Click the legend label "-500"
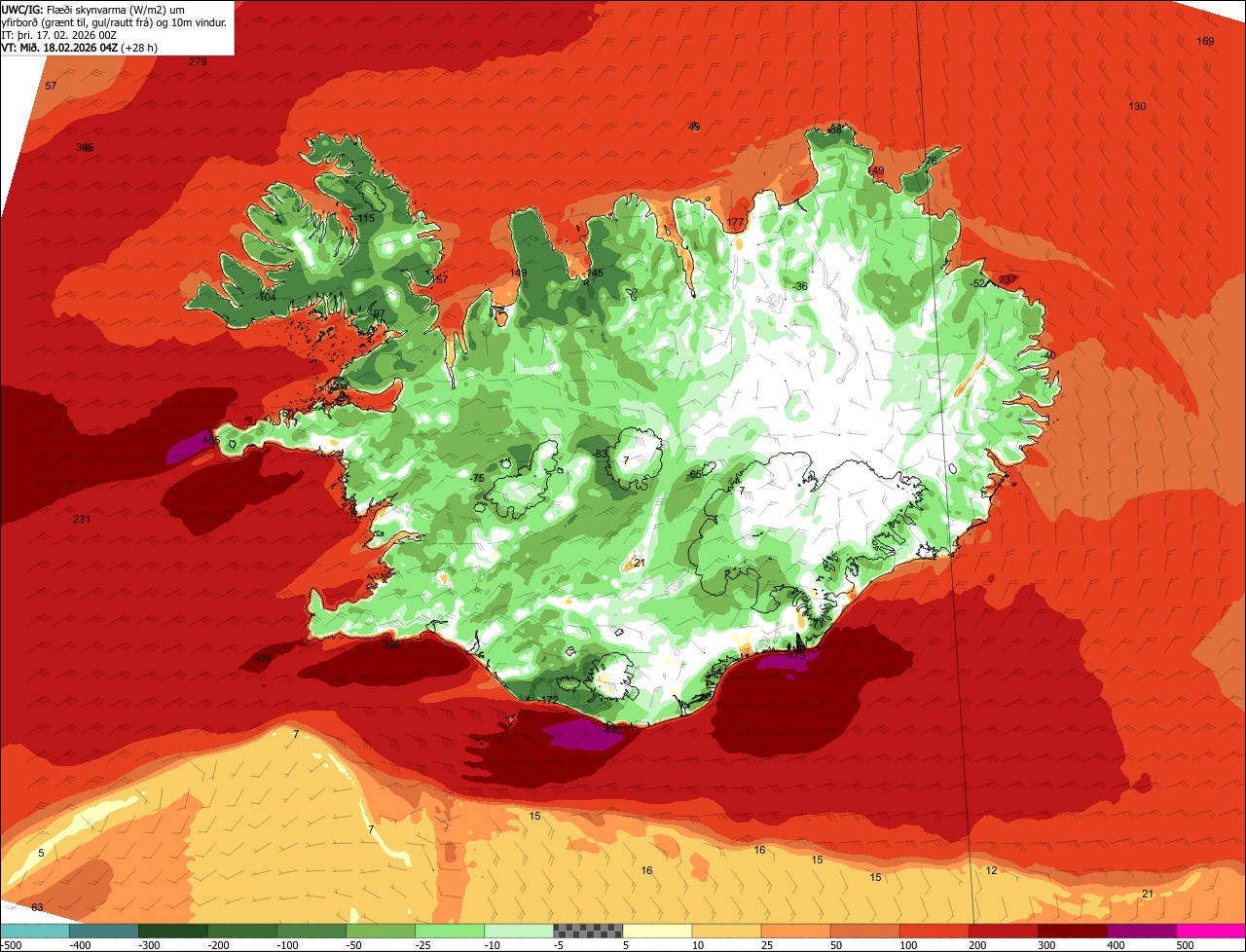This screenshot has height=952, width=1246. click(x=11, y=944)
